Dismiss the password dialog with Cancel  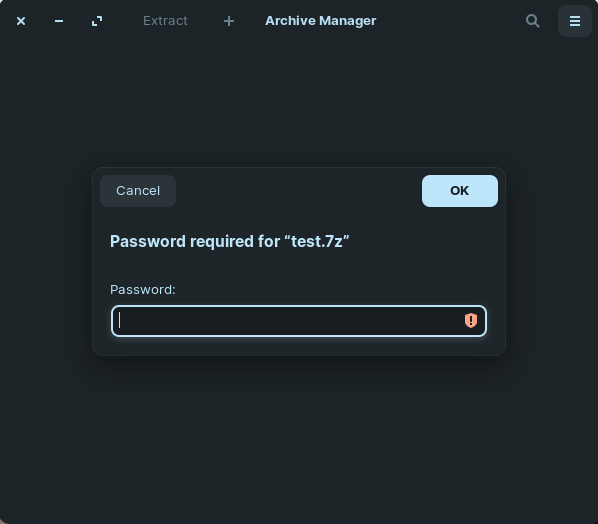tap(138, 191)
